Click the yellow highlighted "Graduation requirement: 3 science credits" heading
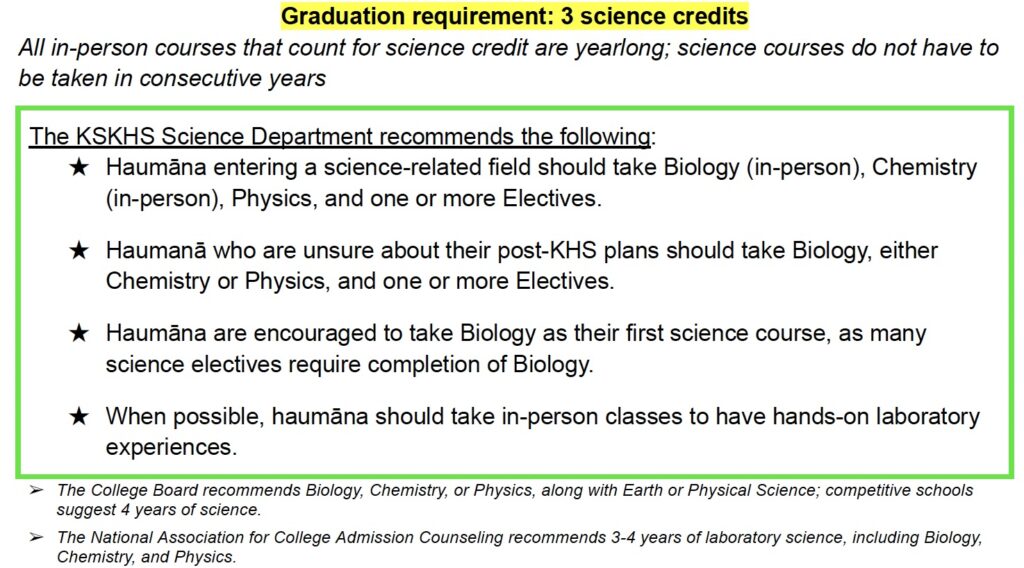The width and height of the screenshot is (1024, 568). pyautogui.click(x=514, y=17)
